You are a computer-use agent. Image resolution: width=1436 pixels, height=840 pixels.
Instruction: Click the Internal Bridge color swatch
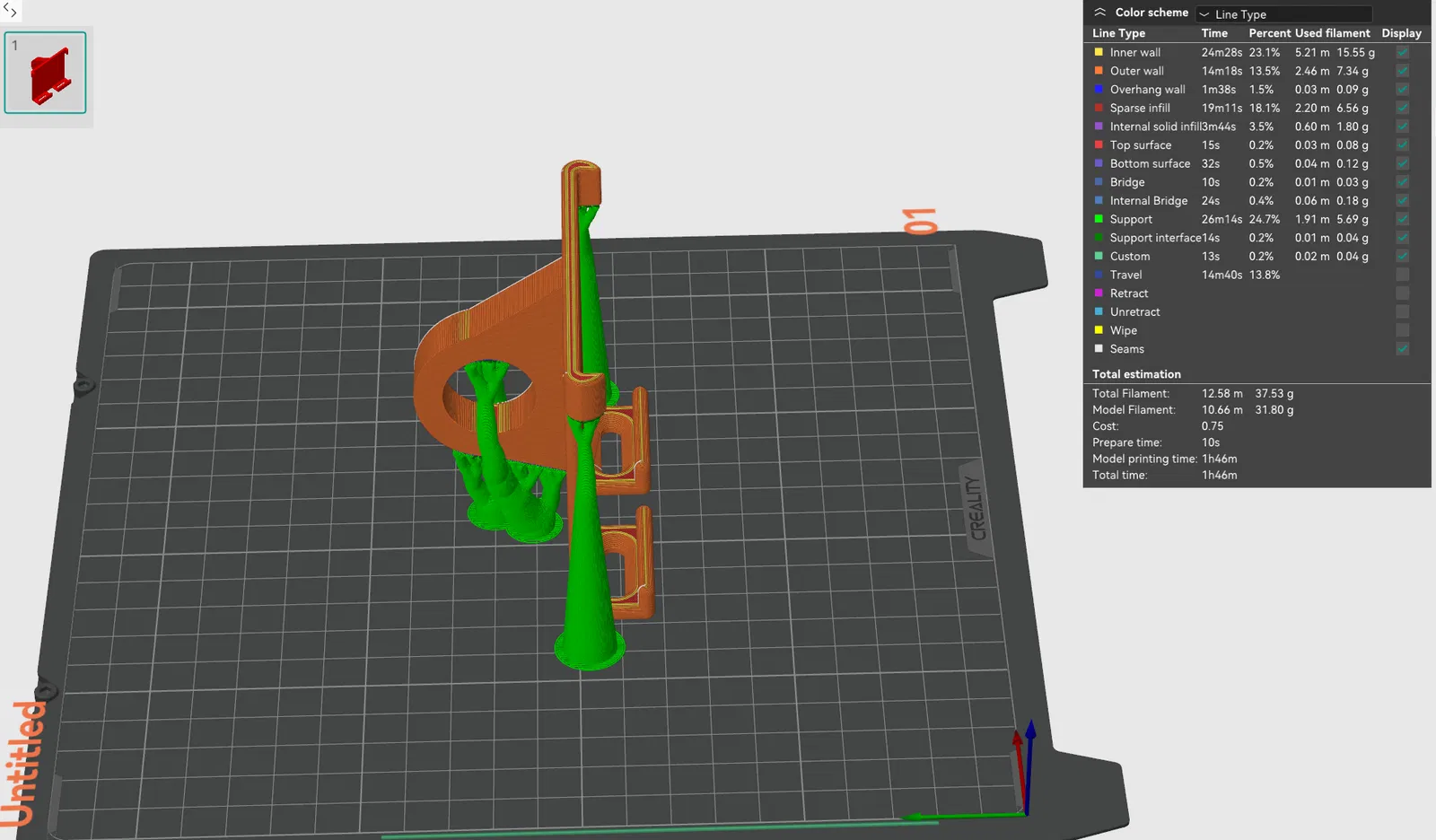pos(1099,200)
